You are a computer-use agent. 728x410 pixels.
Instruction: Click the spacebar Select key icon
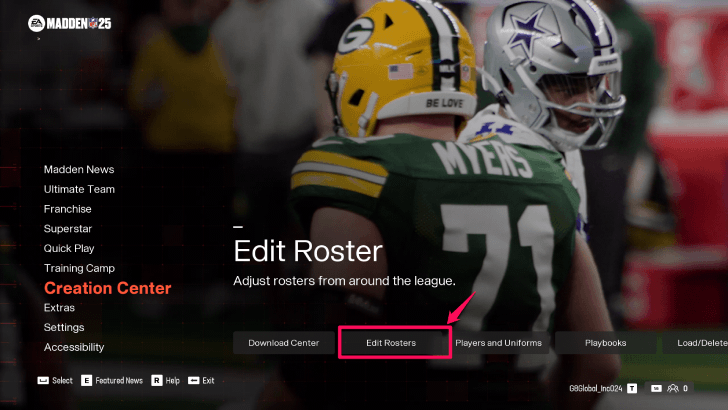(x=43, y=380)
